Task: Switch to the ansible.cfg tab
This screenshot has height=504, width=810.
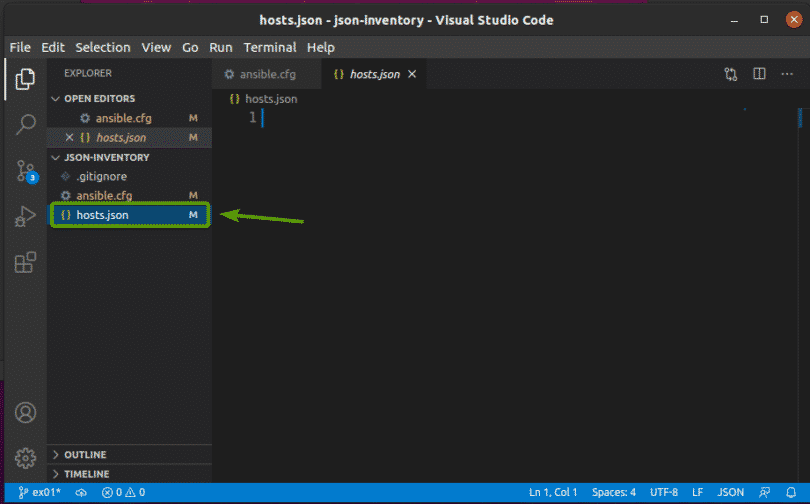Action: coord(267,74)
